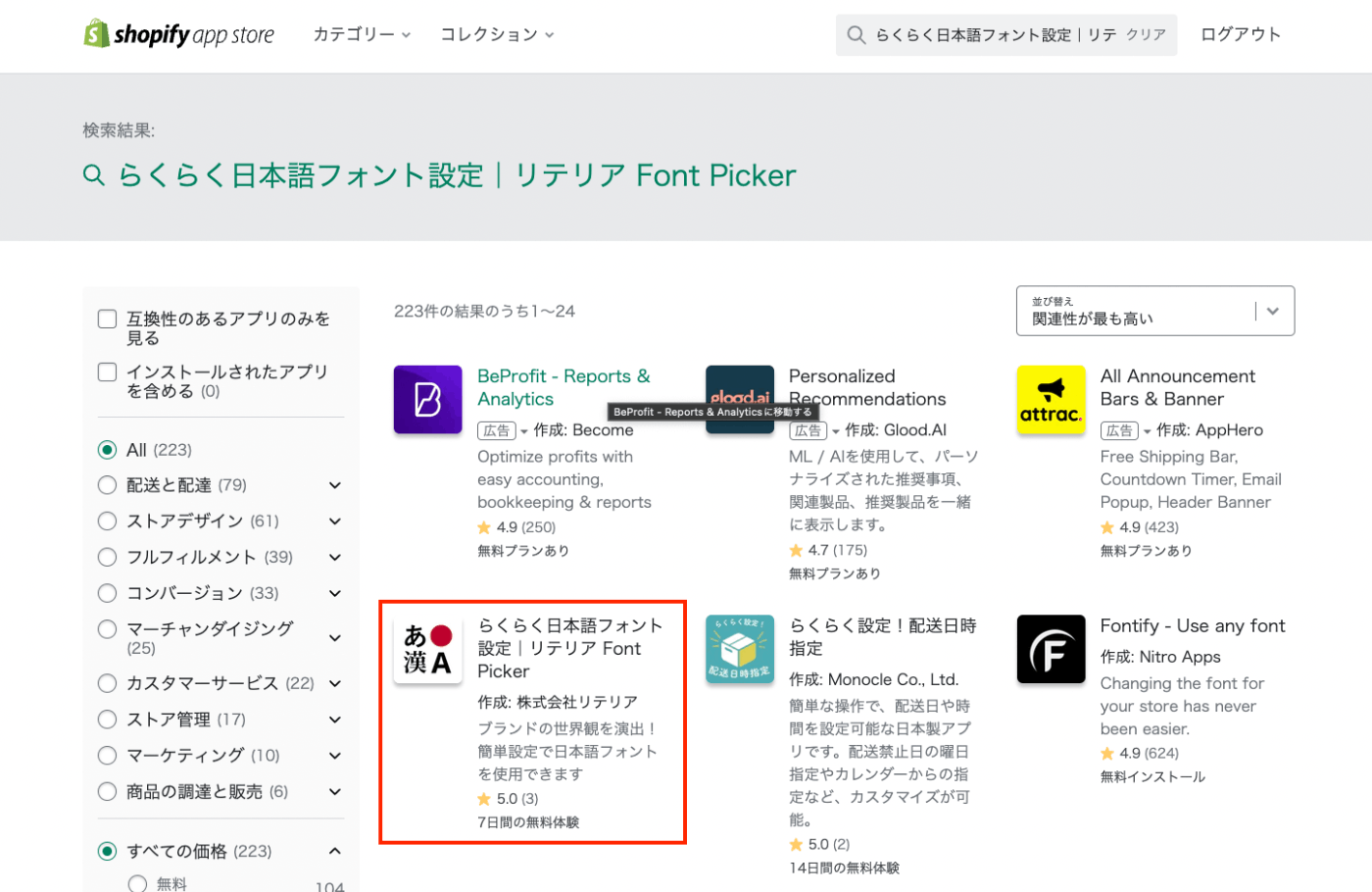Expand 商品の調達と販売 subcategories chevron
Image resolution: width=1372 pixels, height=892 pixels.
point(335,792)
